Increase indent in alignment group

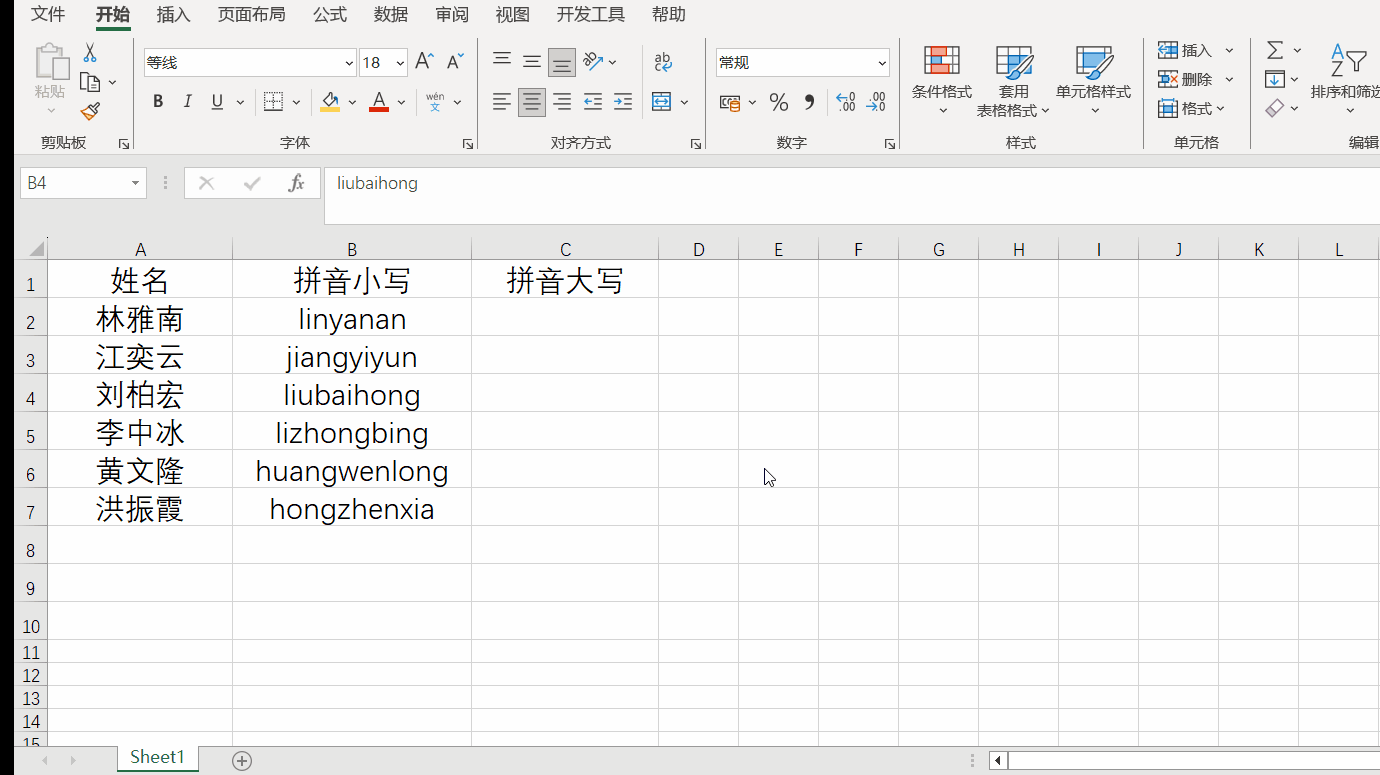(x=623, y=101)
